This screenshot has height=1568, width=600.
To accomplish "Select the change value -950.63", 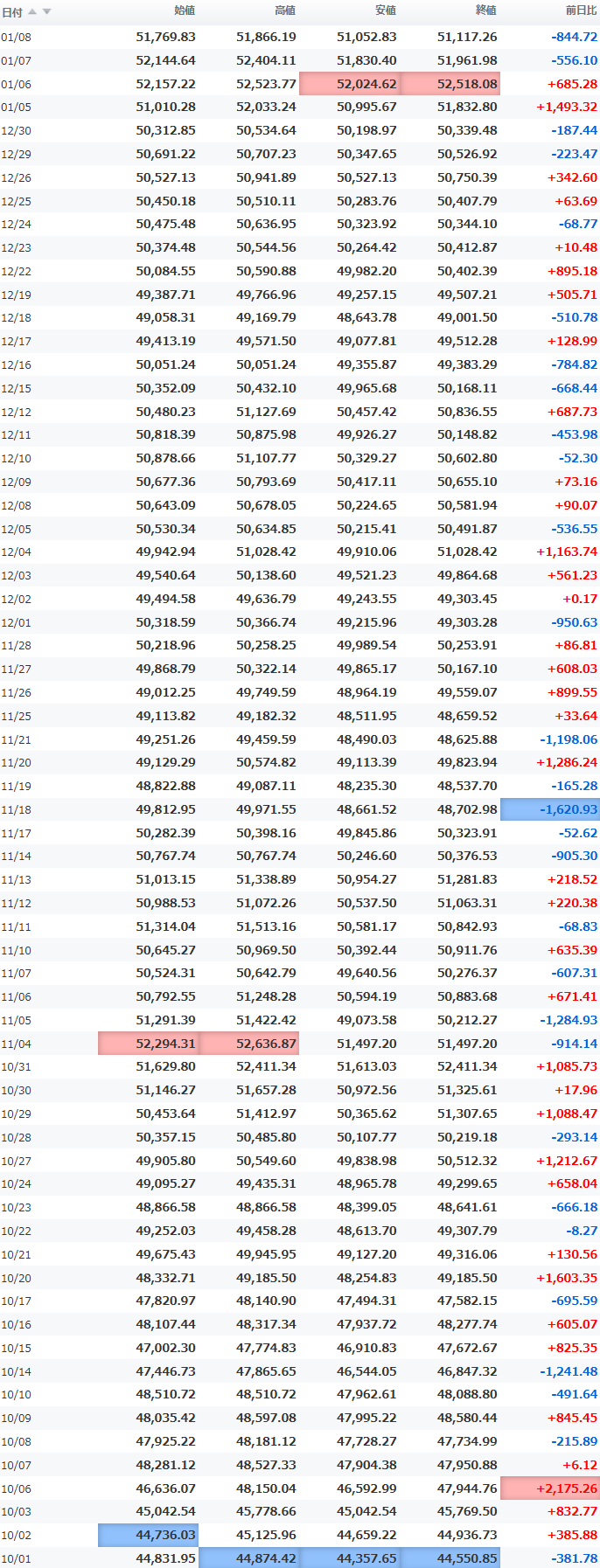I will [575, 622].
